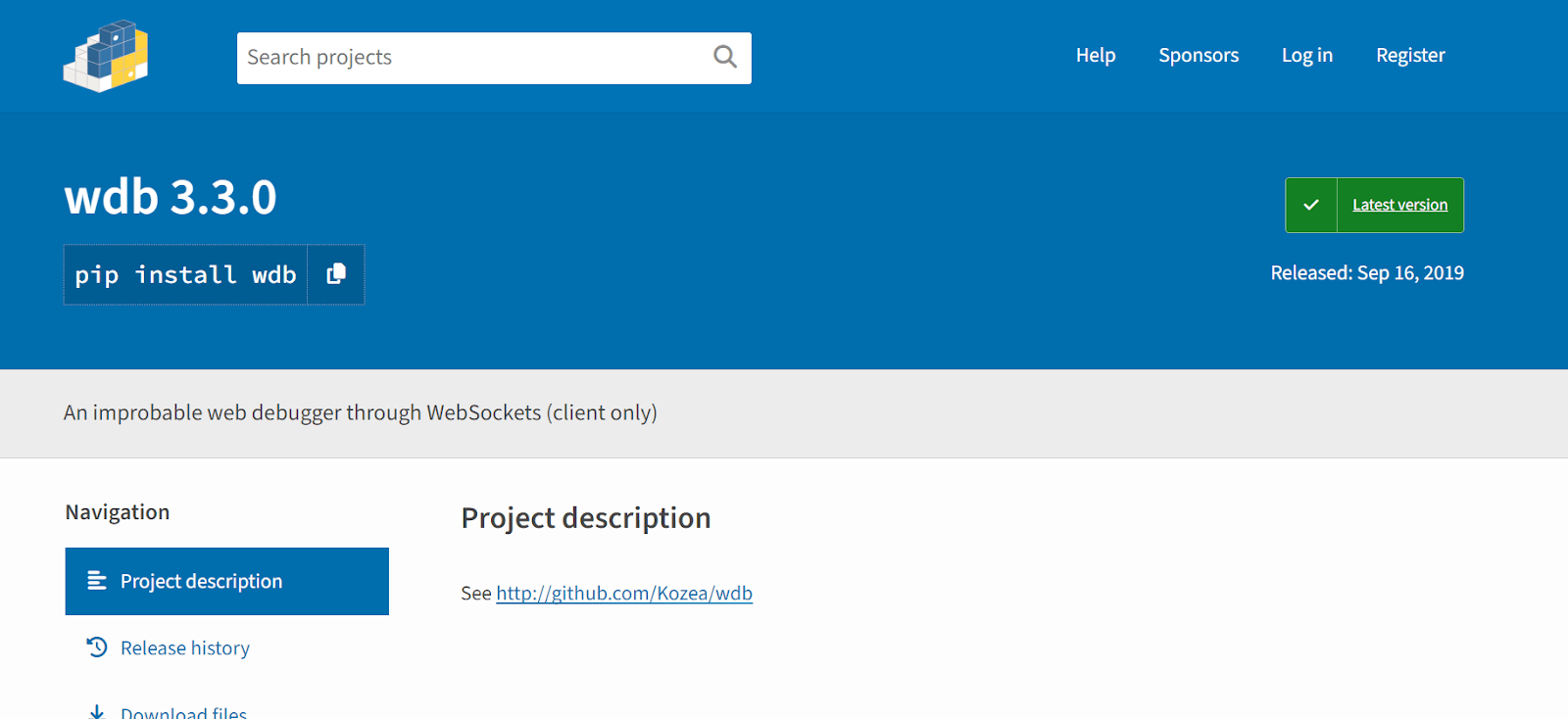Copy the pip install command to clipboard
1568x719 pixels.
pos(336,274)
